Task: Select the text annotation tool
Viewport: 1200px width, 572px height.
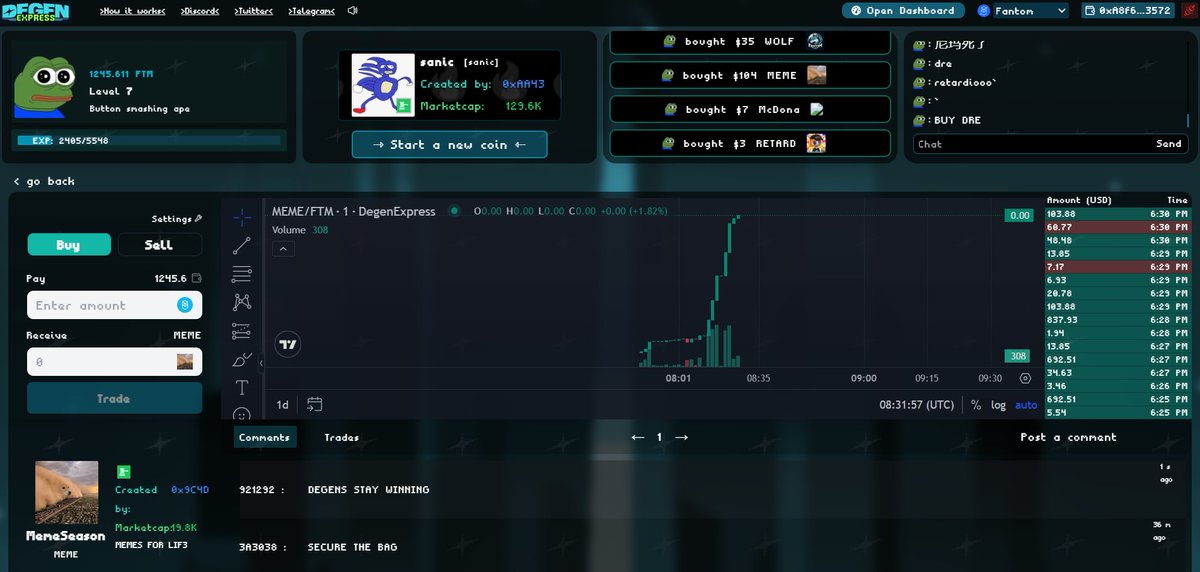Action: click(241, 387)
